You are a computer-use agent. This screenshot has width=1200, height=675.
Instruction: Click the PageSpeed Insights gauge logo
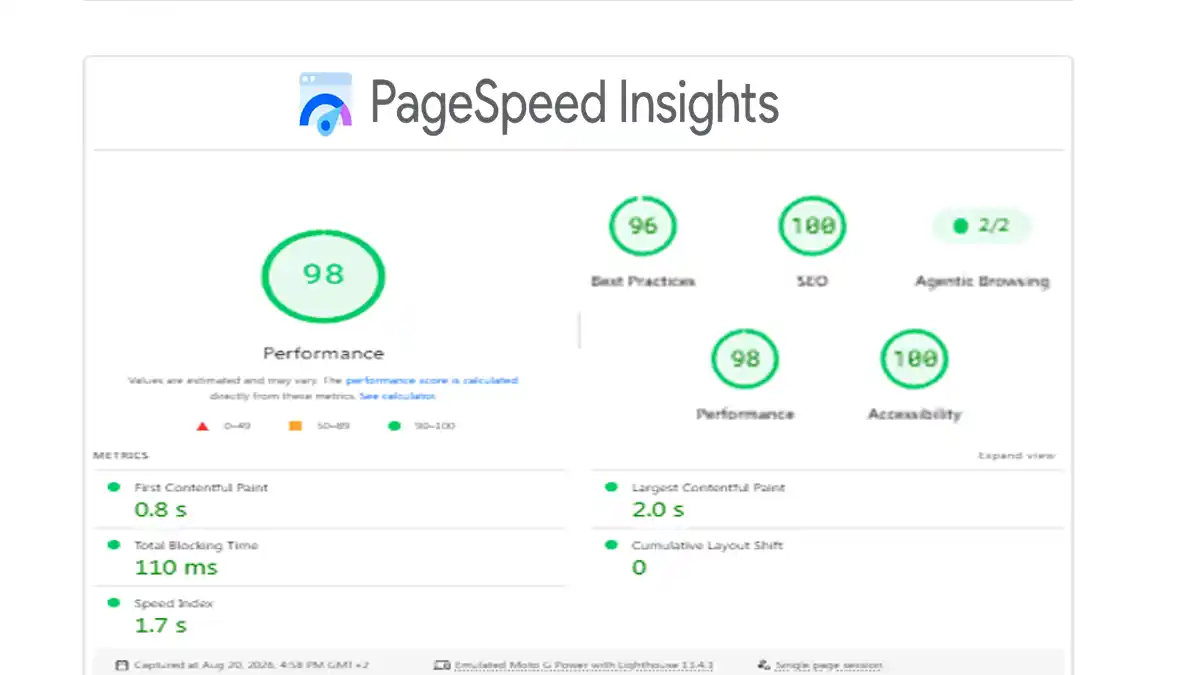tap(326, 103)
